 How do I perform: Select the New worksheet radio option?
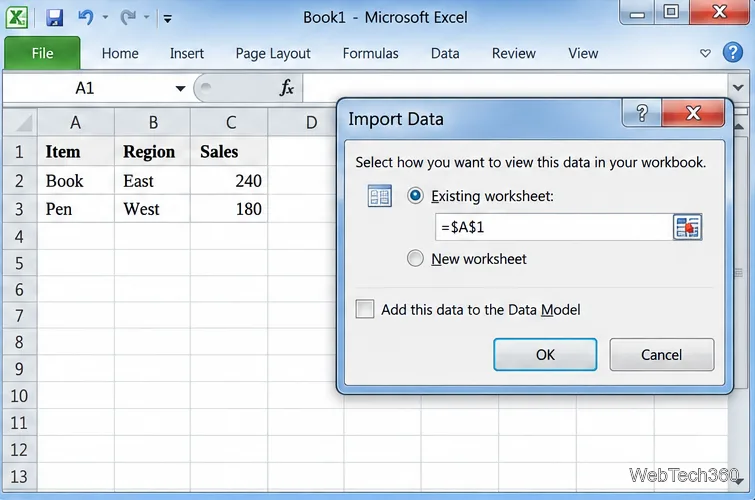(x=415, y=258)
